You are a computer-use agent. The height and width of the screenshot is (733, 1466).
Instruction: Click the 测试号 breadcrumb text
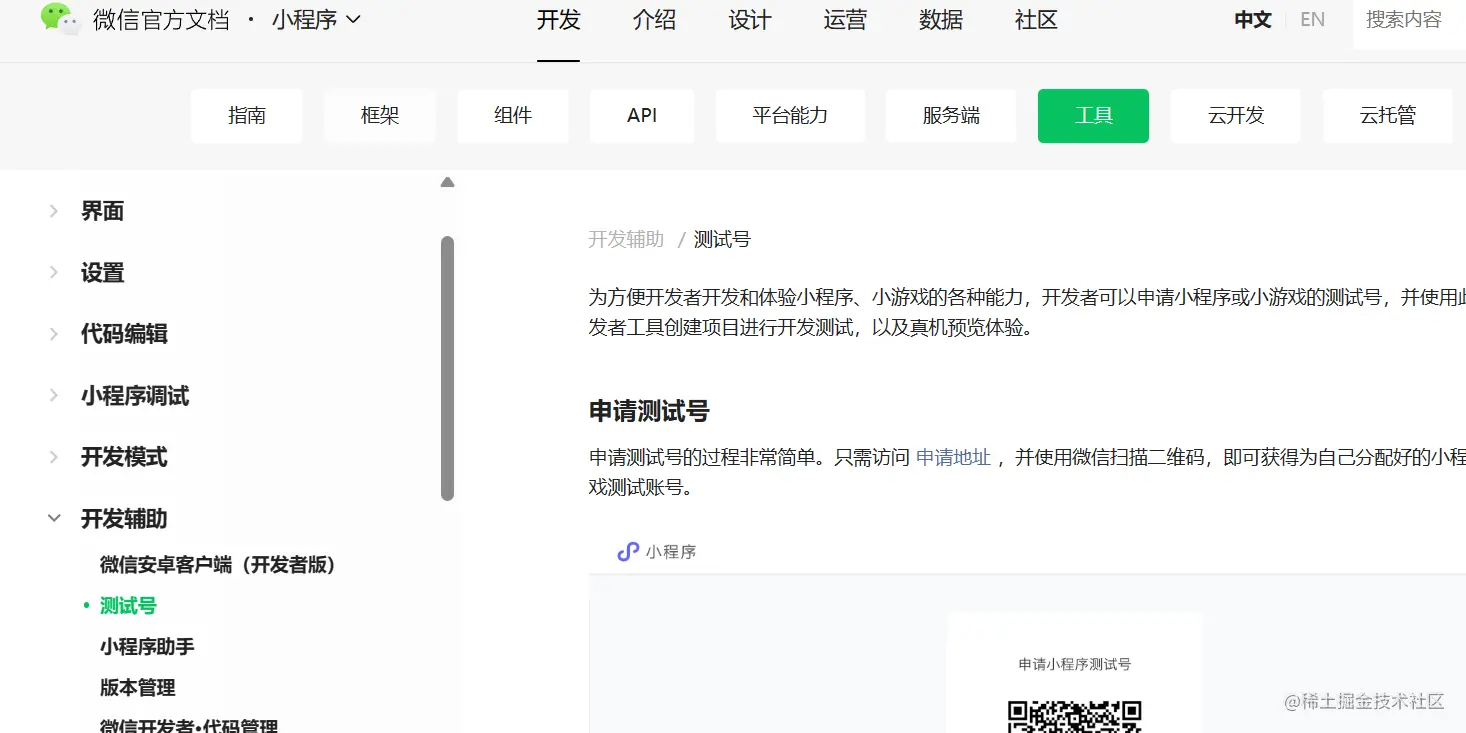[x=722, y=239]
